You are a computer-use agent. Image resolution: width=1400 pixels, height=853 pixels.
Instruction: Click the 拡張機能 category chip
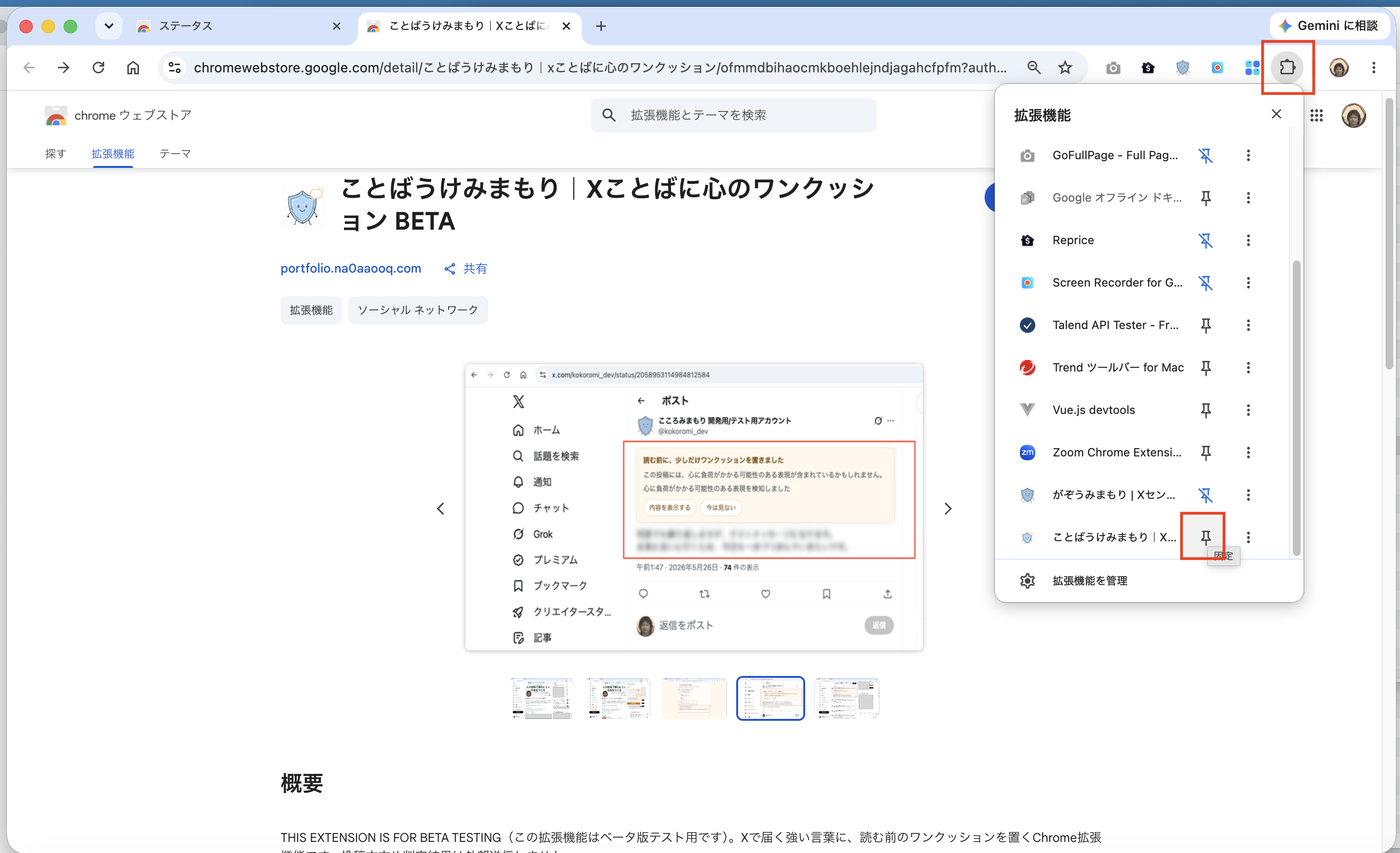[x=311, y=310]
